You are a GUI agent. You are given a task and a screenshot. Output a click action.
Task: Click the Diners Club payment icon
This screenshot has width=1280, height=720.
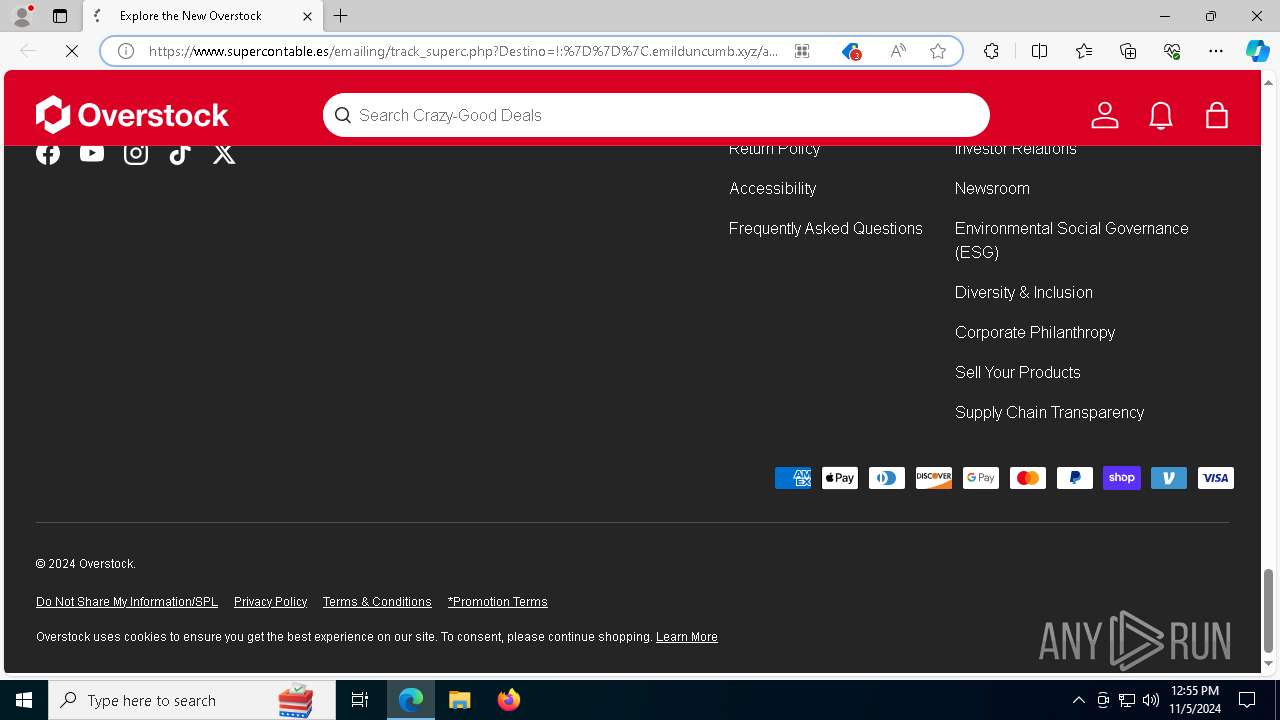point(887,478)
